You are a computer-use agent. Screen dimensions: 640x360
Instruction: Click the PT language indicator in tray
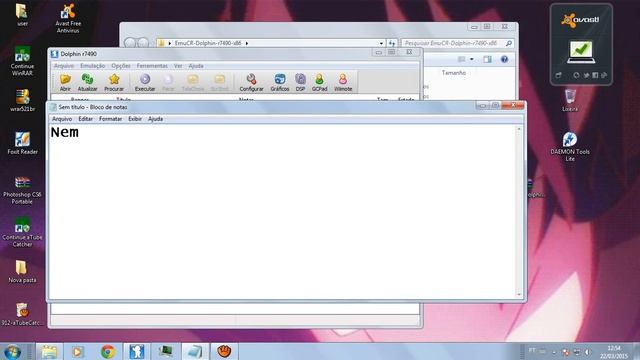[532, 350]
